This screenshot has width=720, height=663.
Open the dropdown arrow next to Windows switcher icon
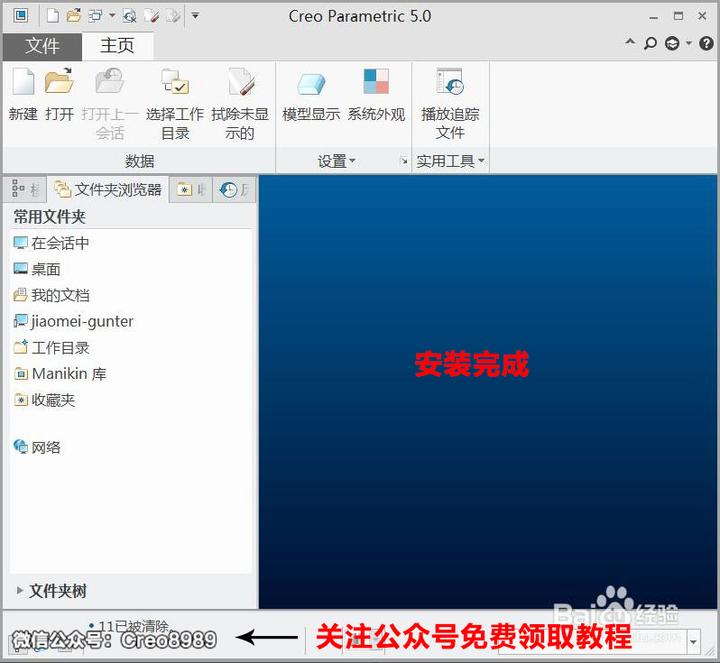click(x=112, y=16)
